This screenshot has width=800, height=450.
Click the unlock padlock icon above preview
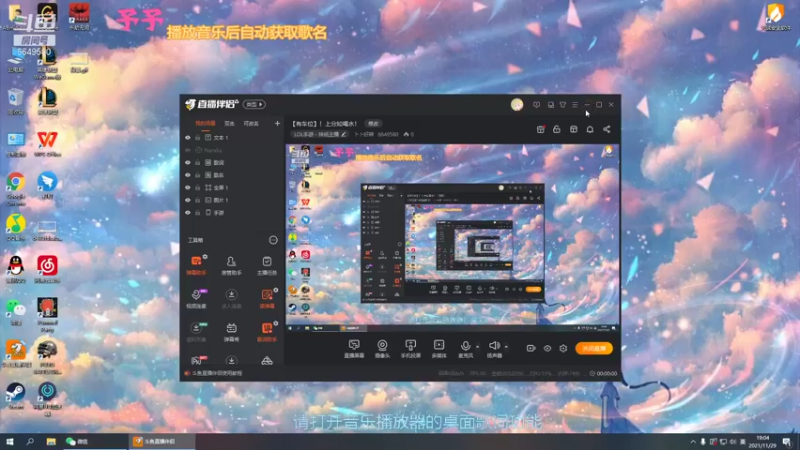(557, 130)
